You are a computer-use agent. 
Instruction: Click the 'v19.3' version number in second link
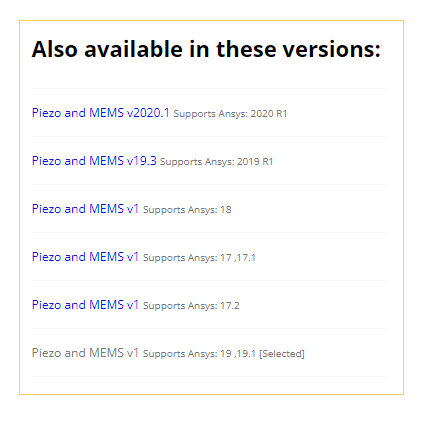pyautogui.click(x=142, y=161)
